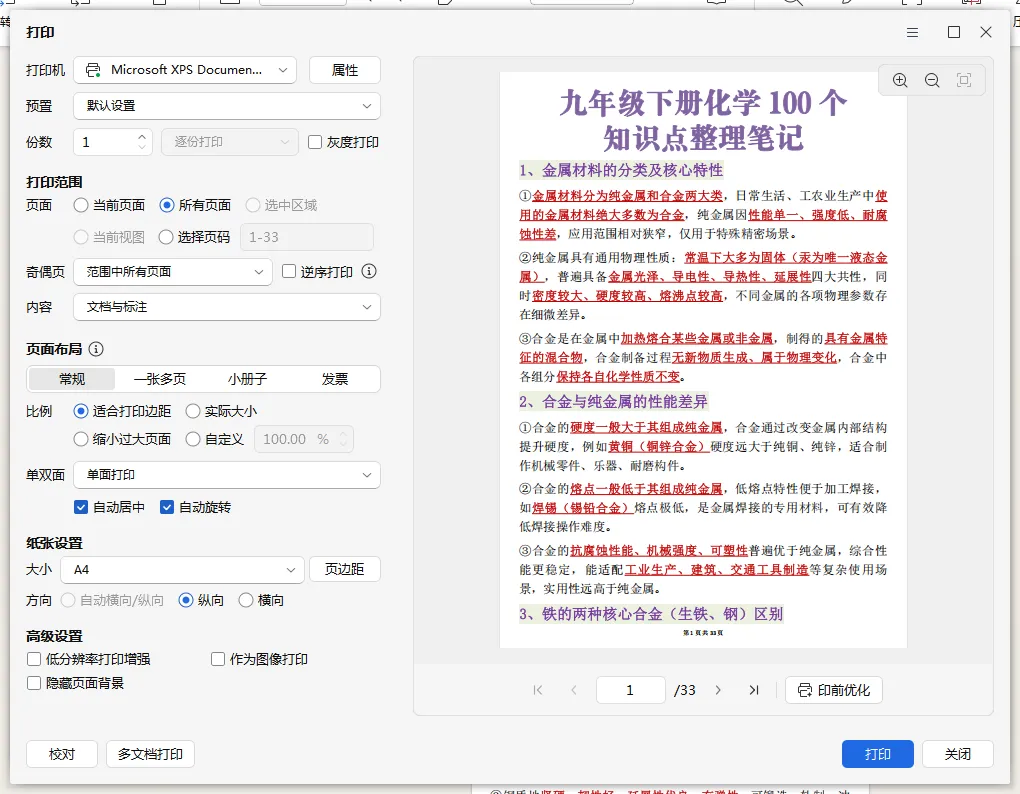Select the 横向 orientation radio button
1020x794 pixels.
245,600
